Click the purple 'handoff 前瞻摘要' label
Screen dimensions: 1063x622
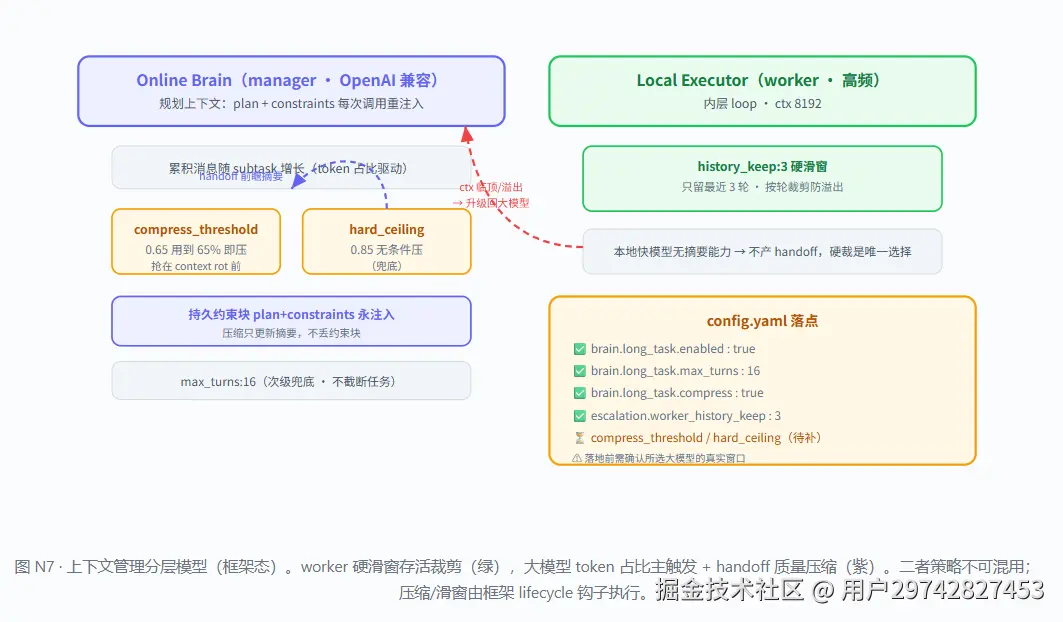pyautogui.click(x=241, y=176)
